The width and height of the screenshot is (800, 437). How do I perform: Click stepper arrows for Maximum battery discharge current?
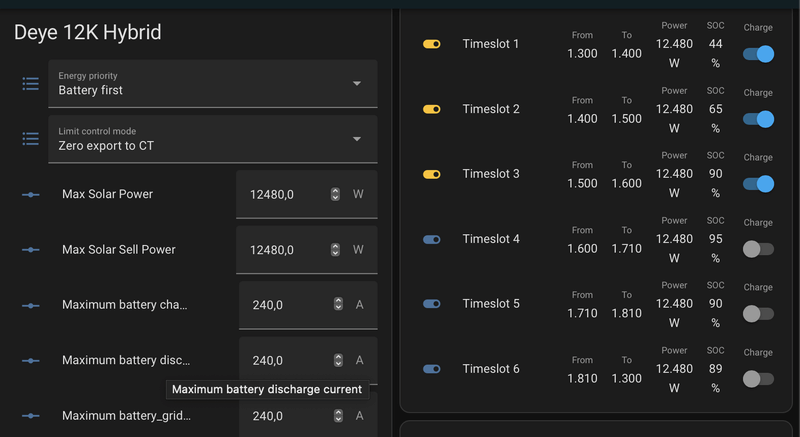tap(338, 360)
